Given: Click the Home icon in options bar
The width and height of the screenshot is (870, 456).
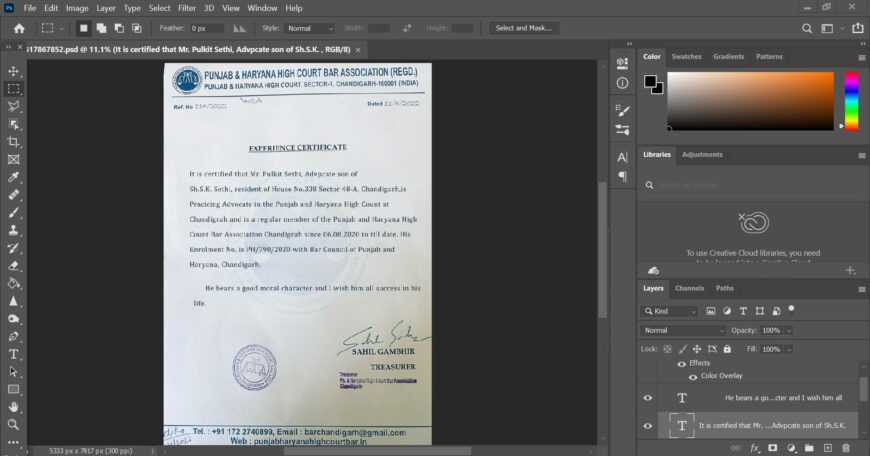Looking at the screenshot, I should click(19, 28).
